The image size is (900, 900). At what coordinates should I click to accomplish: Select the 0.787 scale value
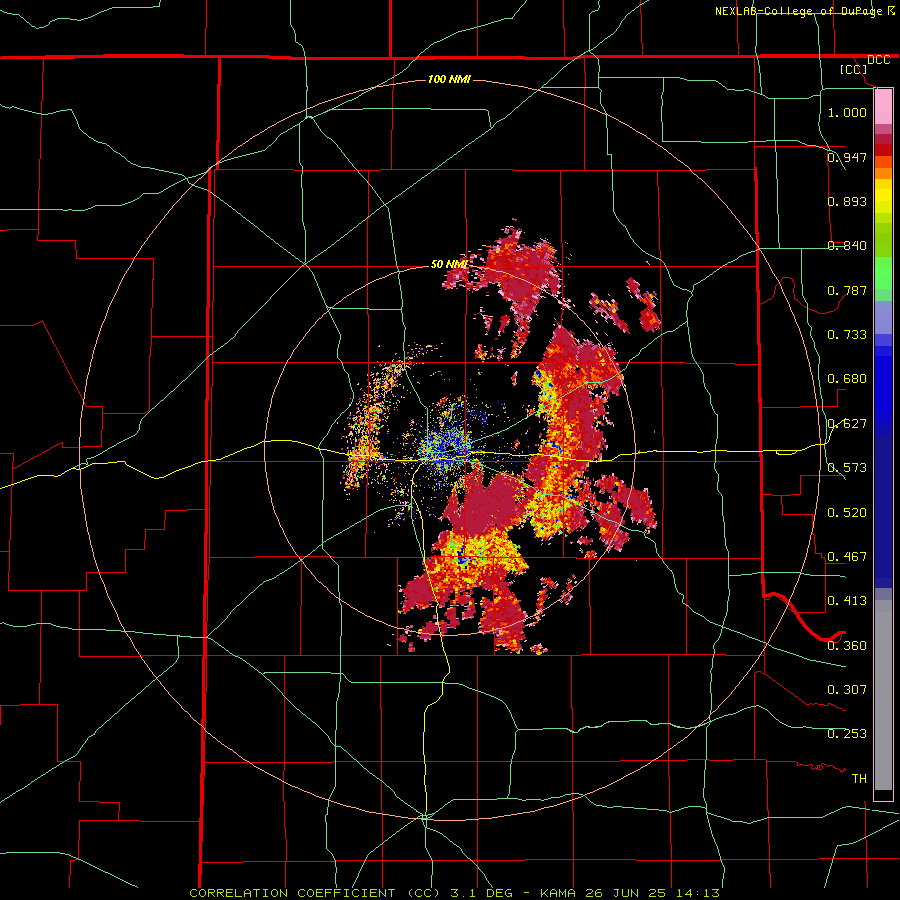point(847,290)
